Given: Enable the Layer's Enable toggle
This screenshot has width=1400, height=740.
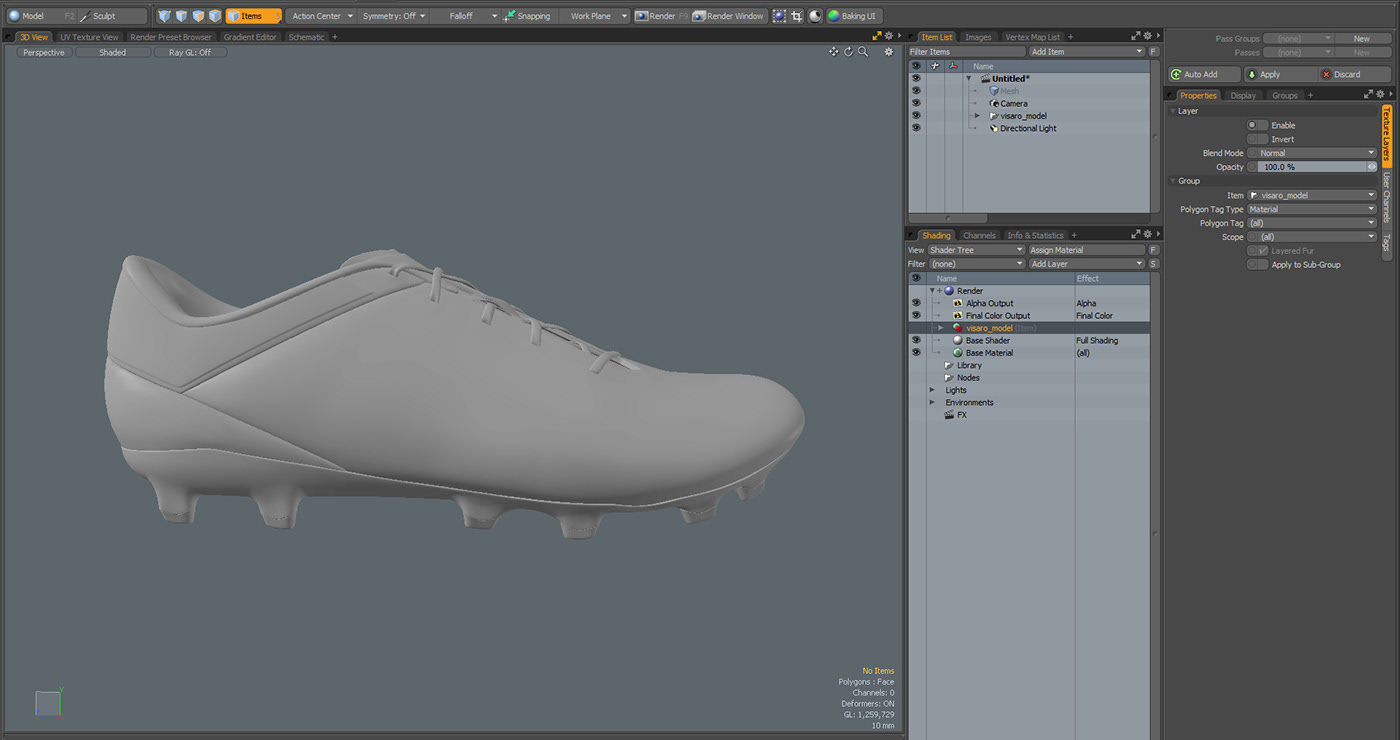Looking at the screenshot, I should coord(1257,124).
